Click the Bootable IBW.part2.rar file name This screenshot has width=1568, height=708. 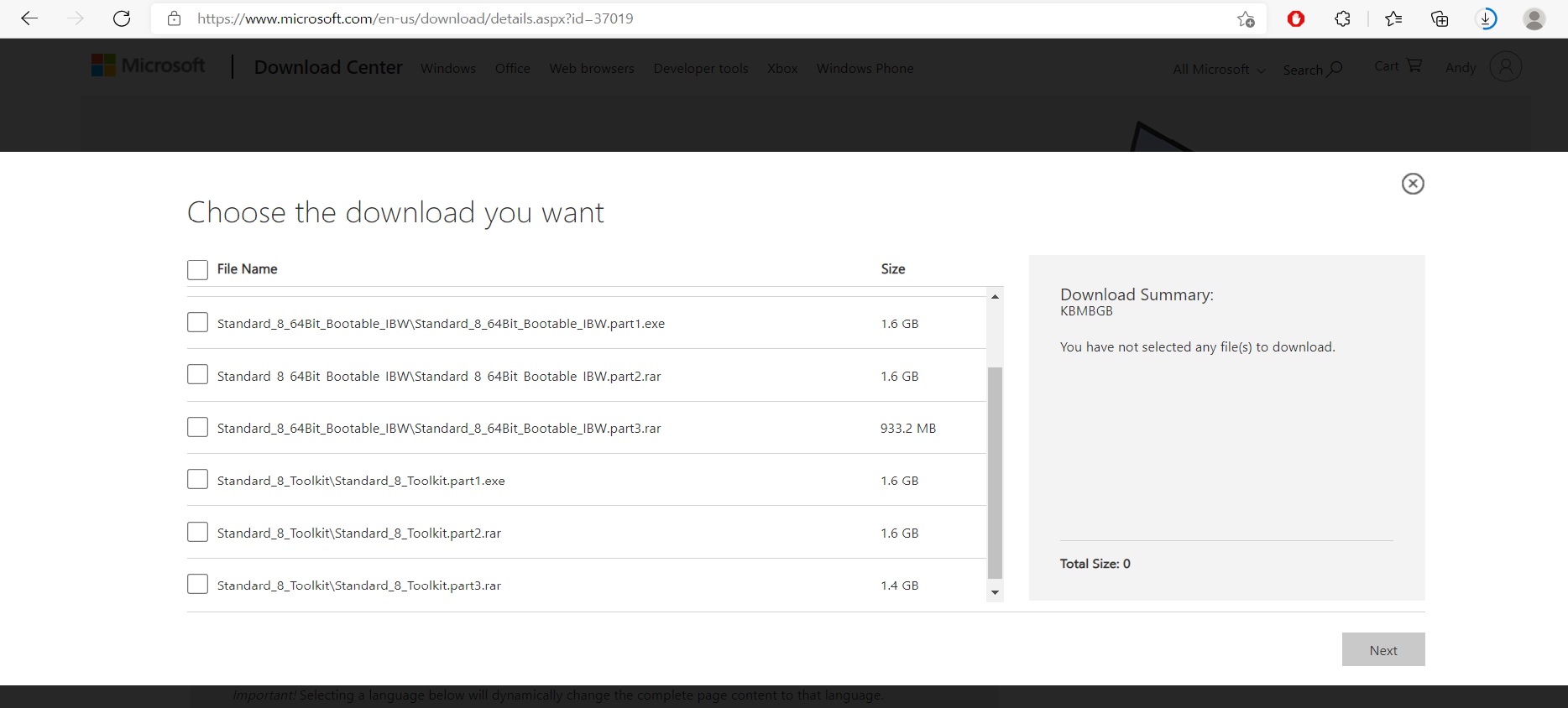(439, 377)
